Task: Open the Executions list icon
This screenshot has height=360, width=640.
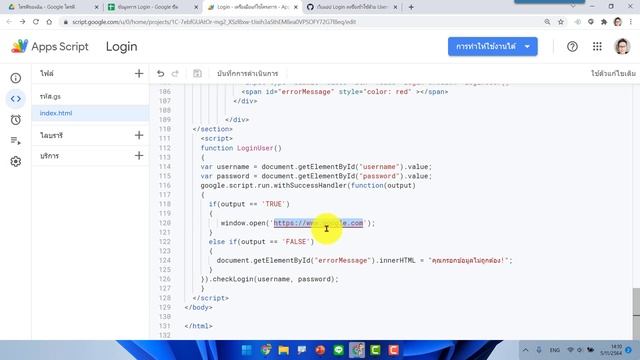Action: pyautogui.click(x=16, y=141)
